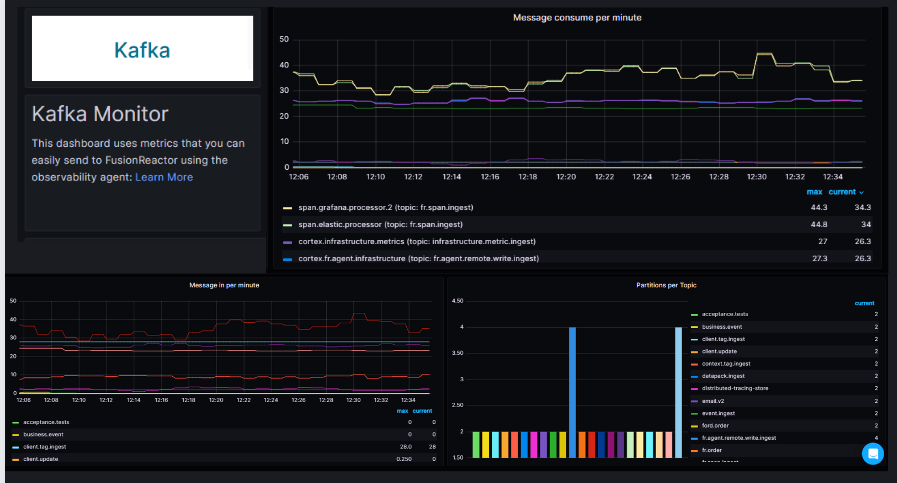Toggle event.ingest in Partitions legend
The width and height of the screenshot is (897, 483).
point(719,413)
